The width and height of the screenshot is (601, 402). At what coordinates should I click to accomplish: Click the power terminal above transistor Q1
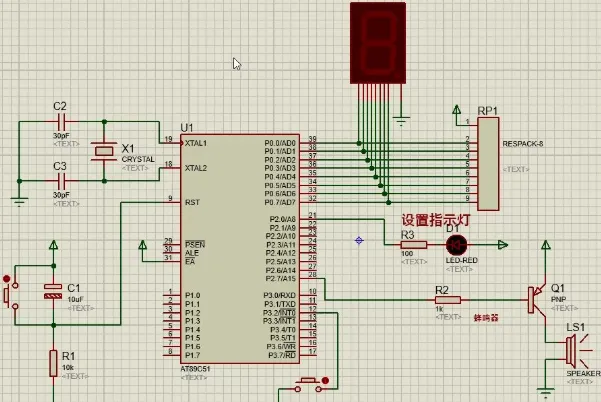pos(546,245)
